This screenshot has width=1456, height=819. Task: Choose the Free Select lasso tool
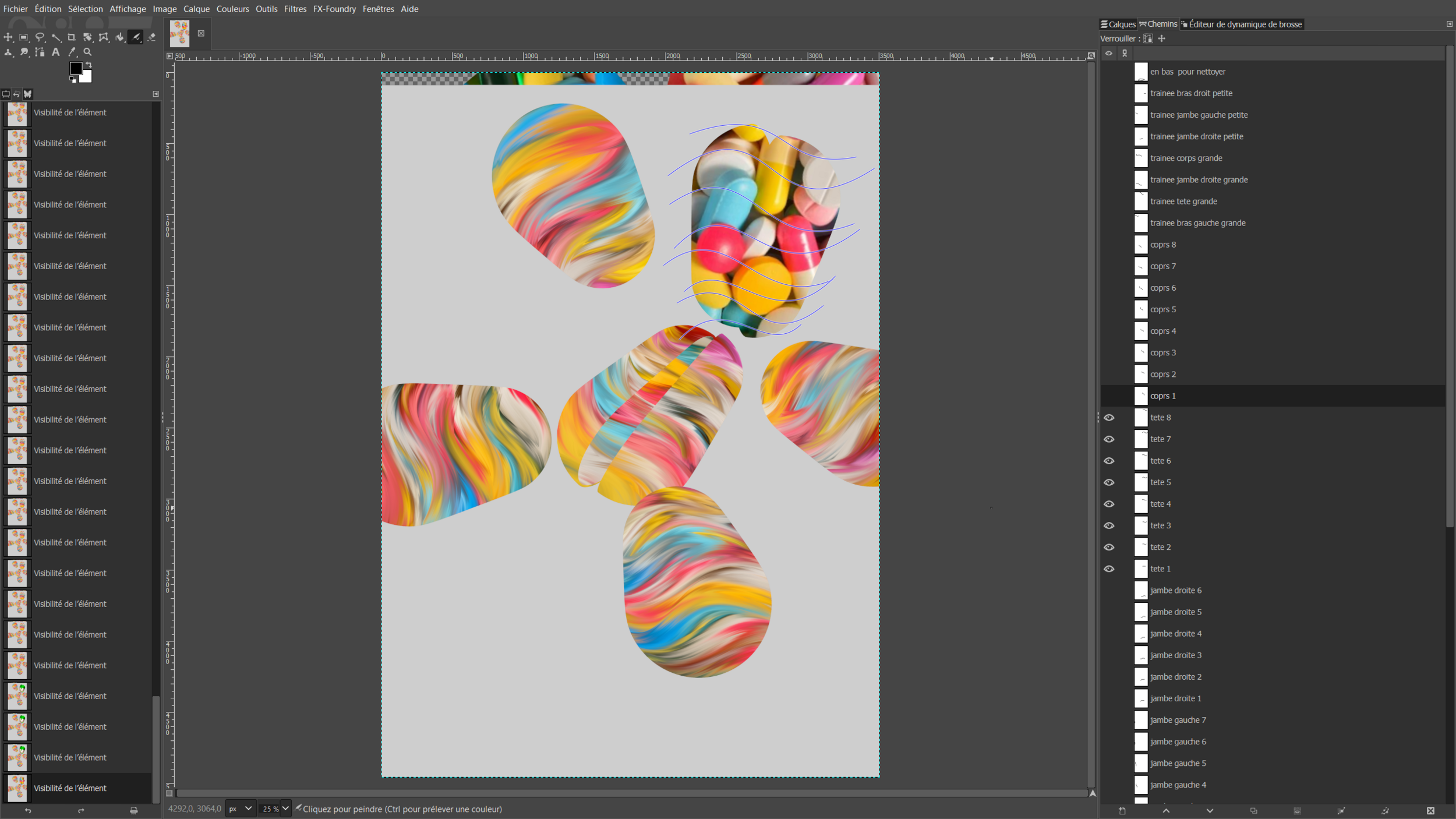(x=40, y=37)
